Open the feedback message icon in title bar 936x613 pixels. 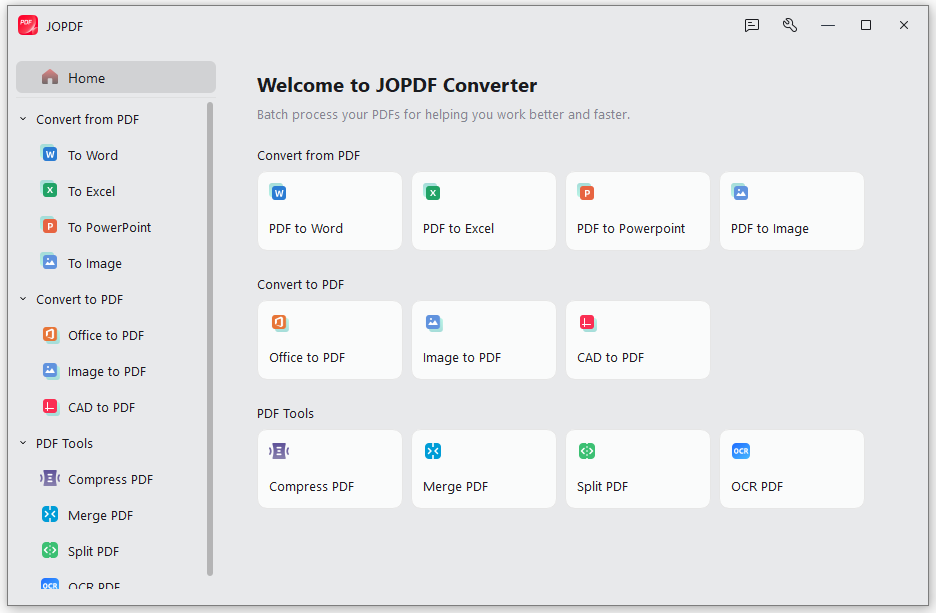(x=752, y=25)
